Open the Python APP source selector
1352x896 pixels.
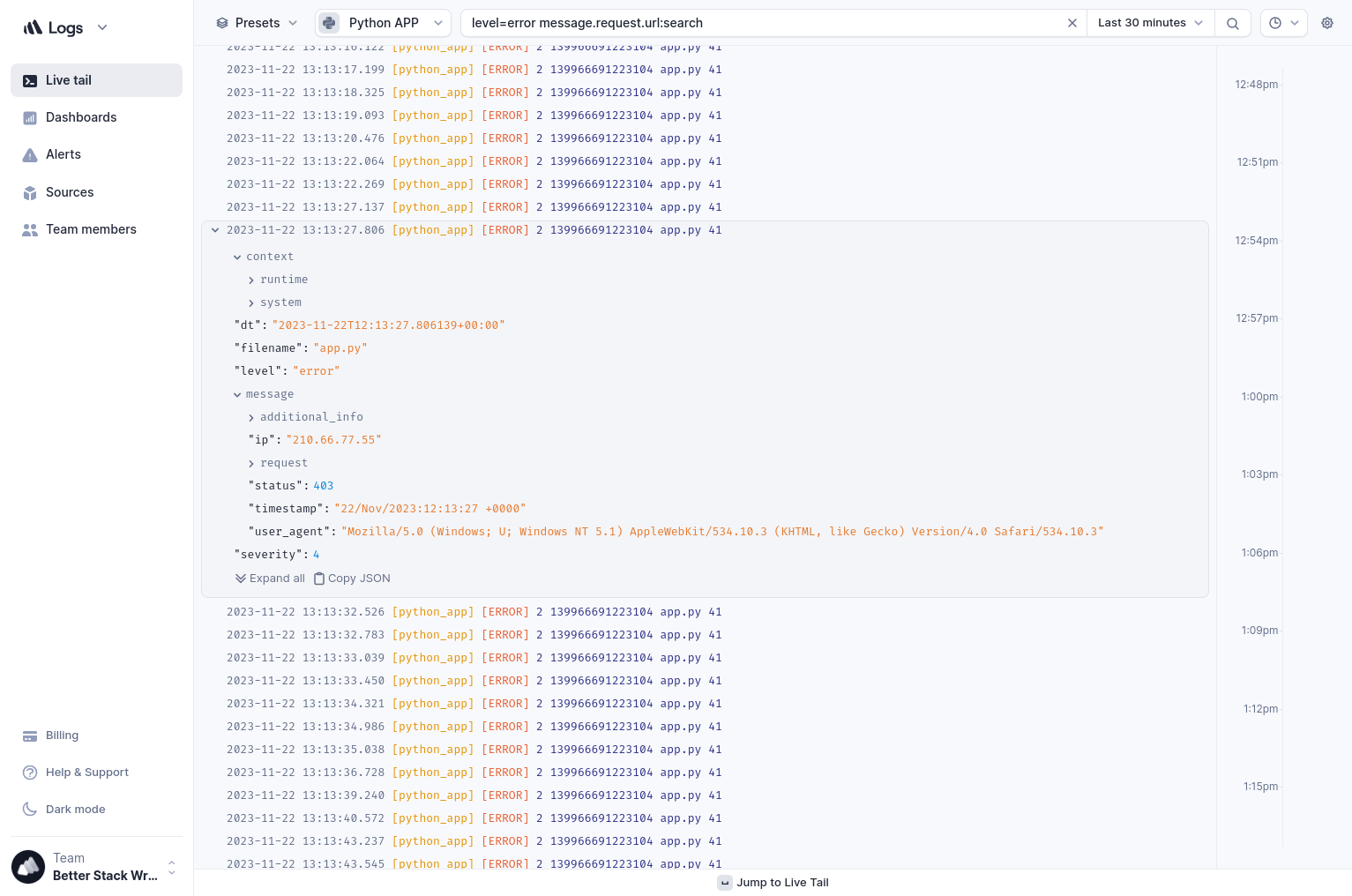click(383, 23)
